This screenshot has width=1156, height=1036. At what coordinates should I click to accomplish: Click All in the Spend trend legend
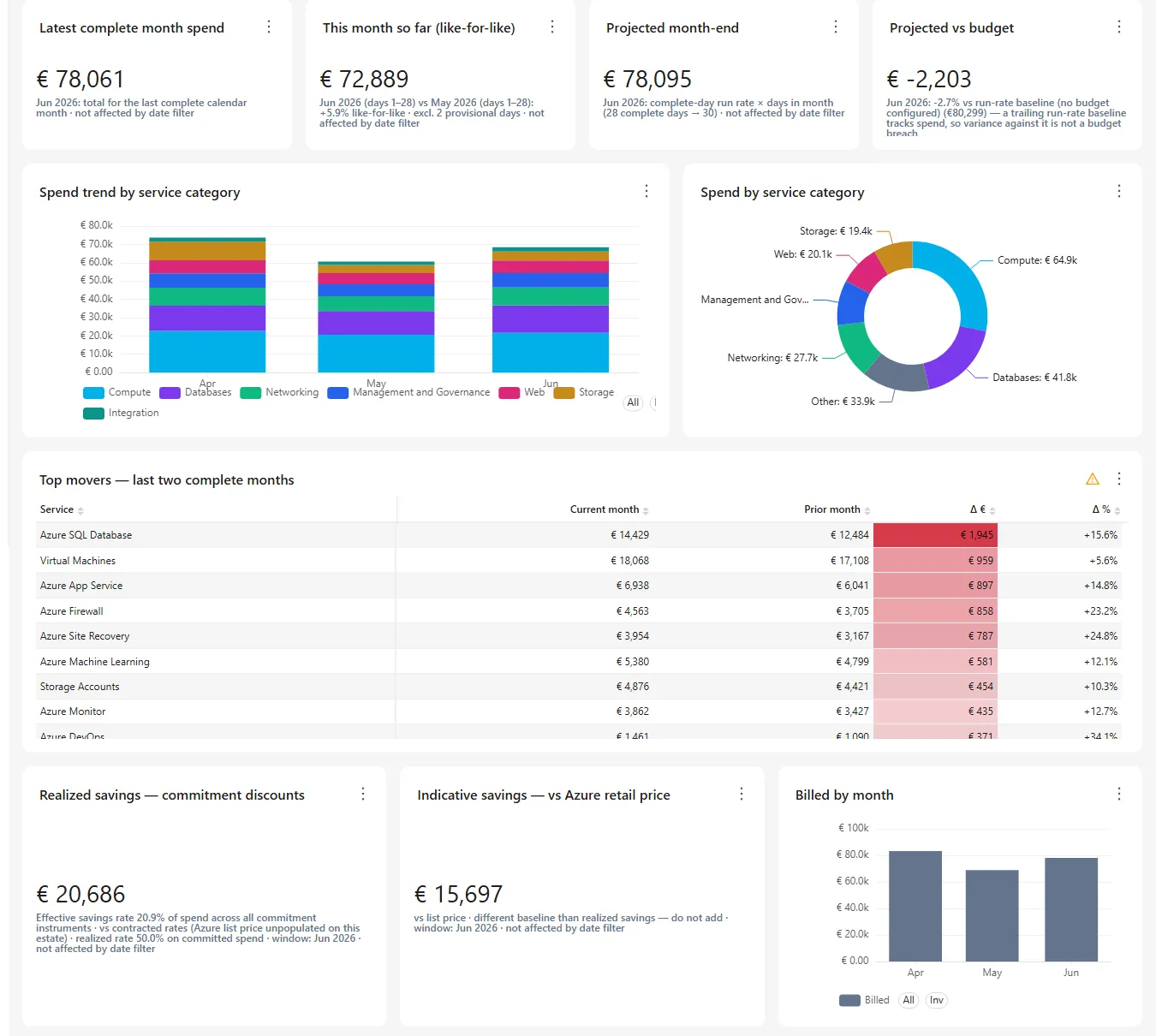coord(633,402)
